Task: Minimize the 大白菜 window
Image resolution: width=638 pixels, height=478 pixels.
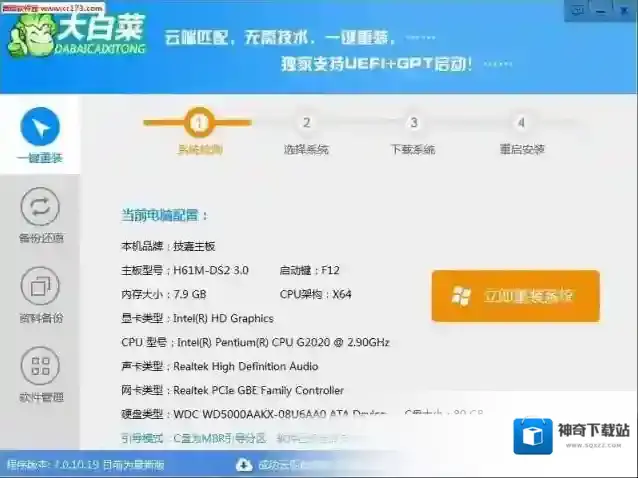Action: pos(602,11)
